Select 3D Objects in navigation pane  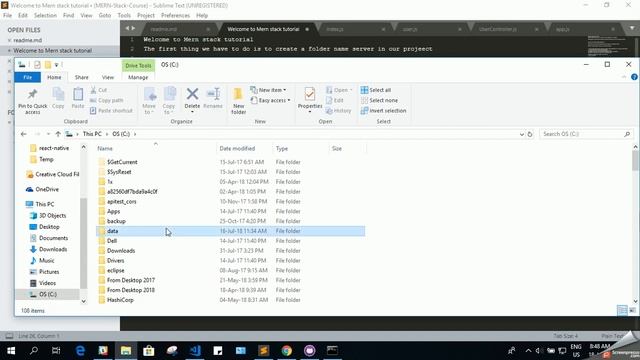(x=52, y=216)
